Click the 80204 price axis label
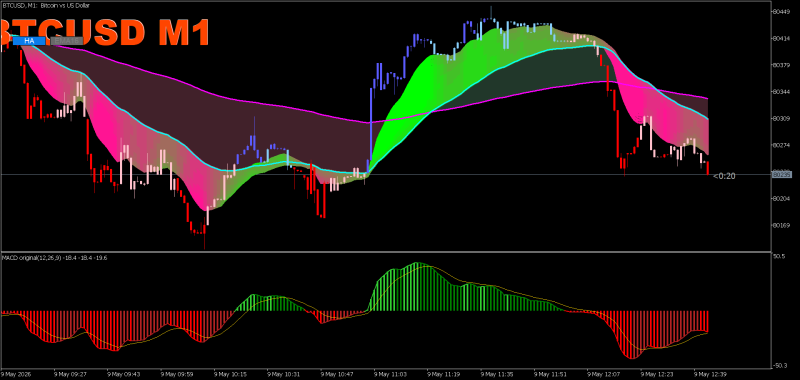This screenshot has width=800, height=380. click(782, 198)
